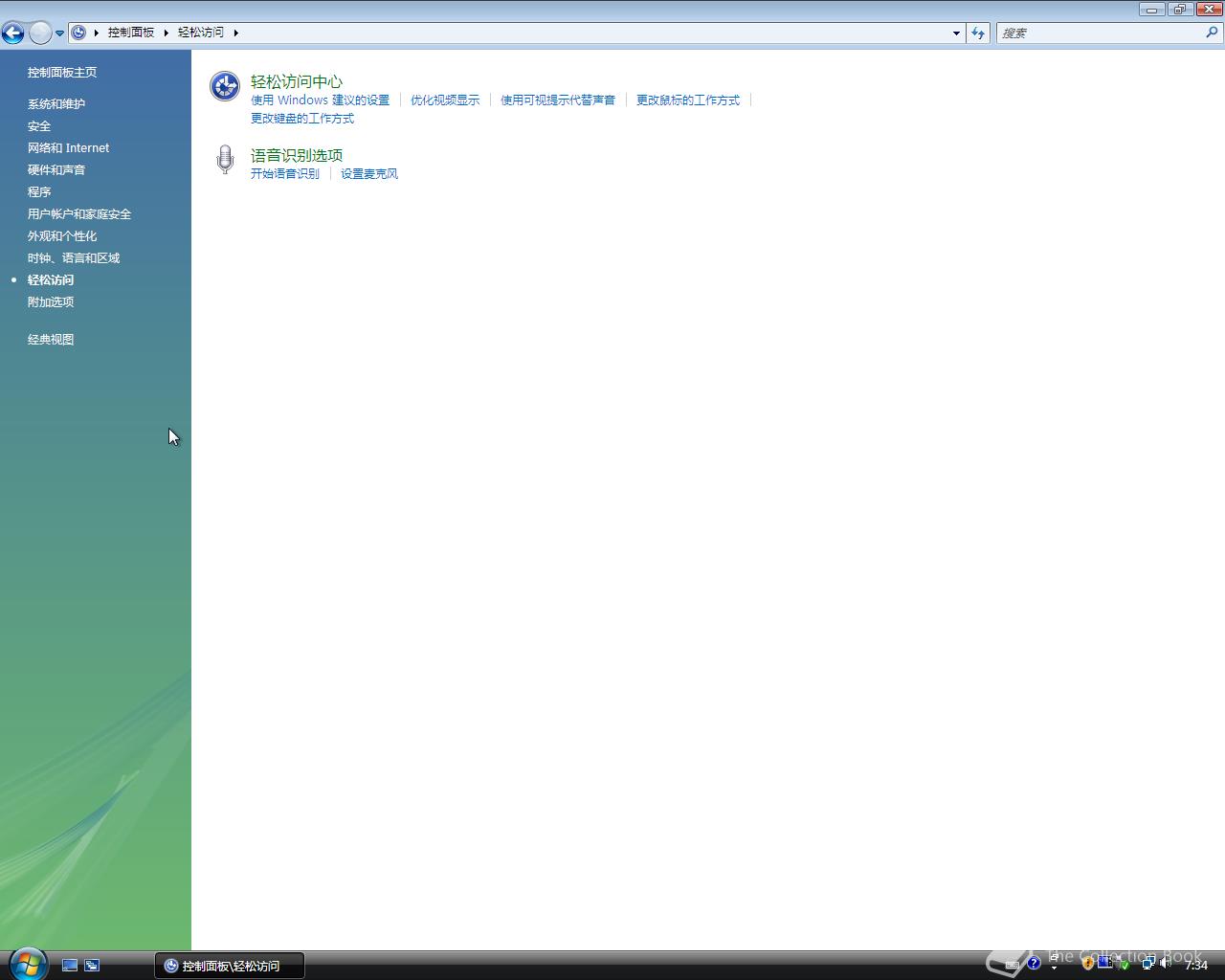Select 轻松访问 in the sidebar
1225x980 pixels.
click(51, 280)
